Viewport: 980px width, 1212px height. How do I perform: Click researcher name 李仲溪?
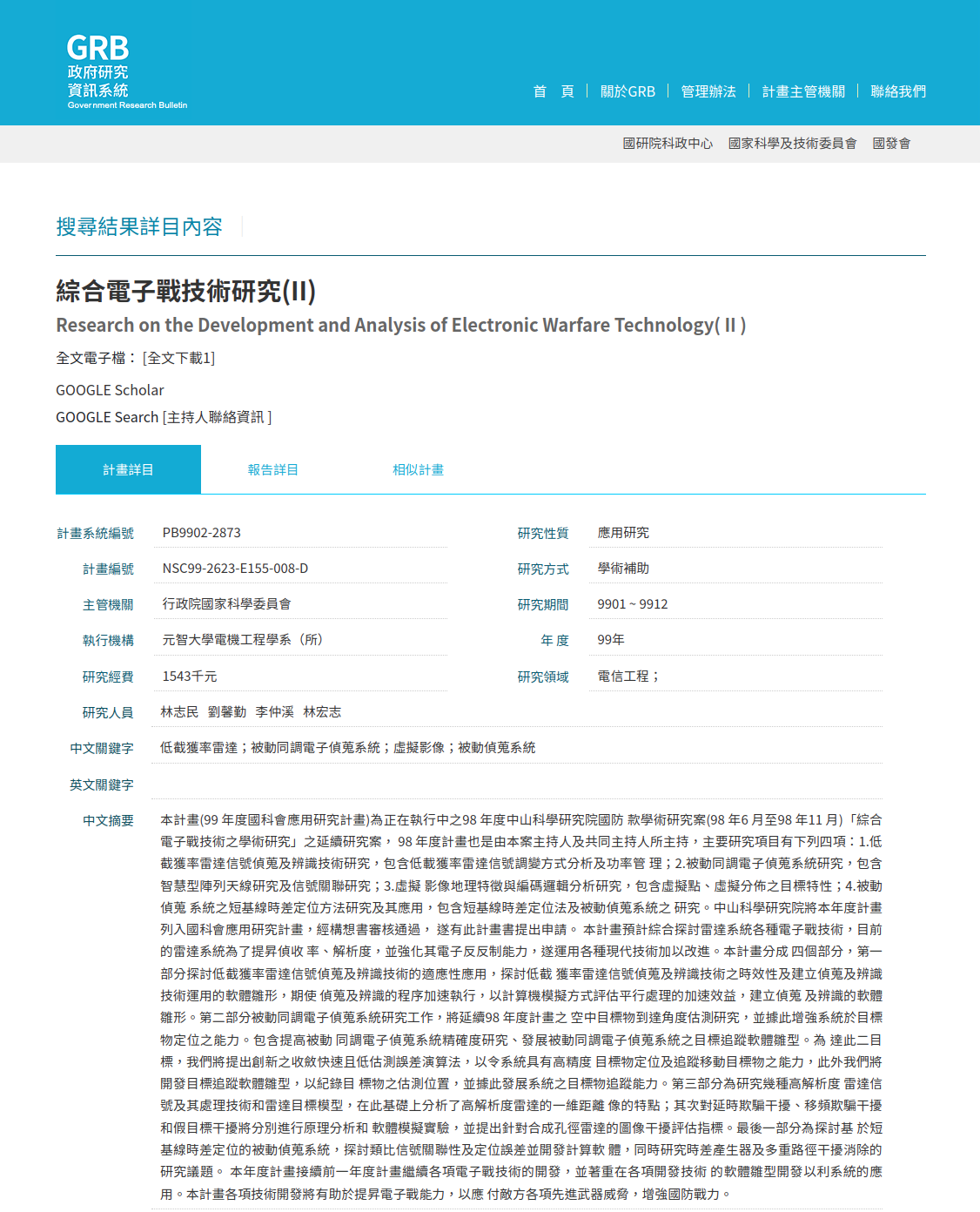pyautogui.click(x=275, y=712)
